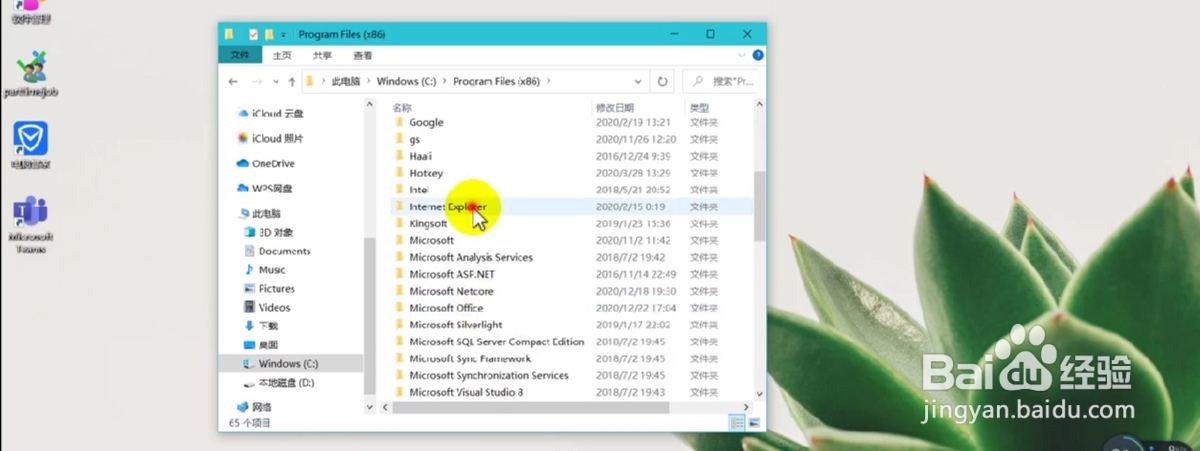This screenshot has width=1200, height=451.
Task: Open Customize Quick Access Toolbar dropdown
Action: coord(283,34)
